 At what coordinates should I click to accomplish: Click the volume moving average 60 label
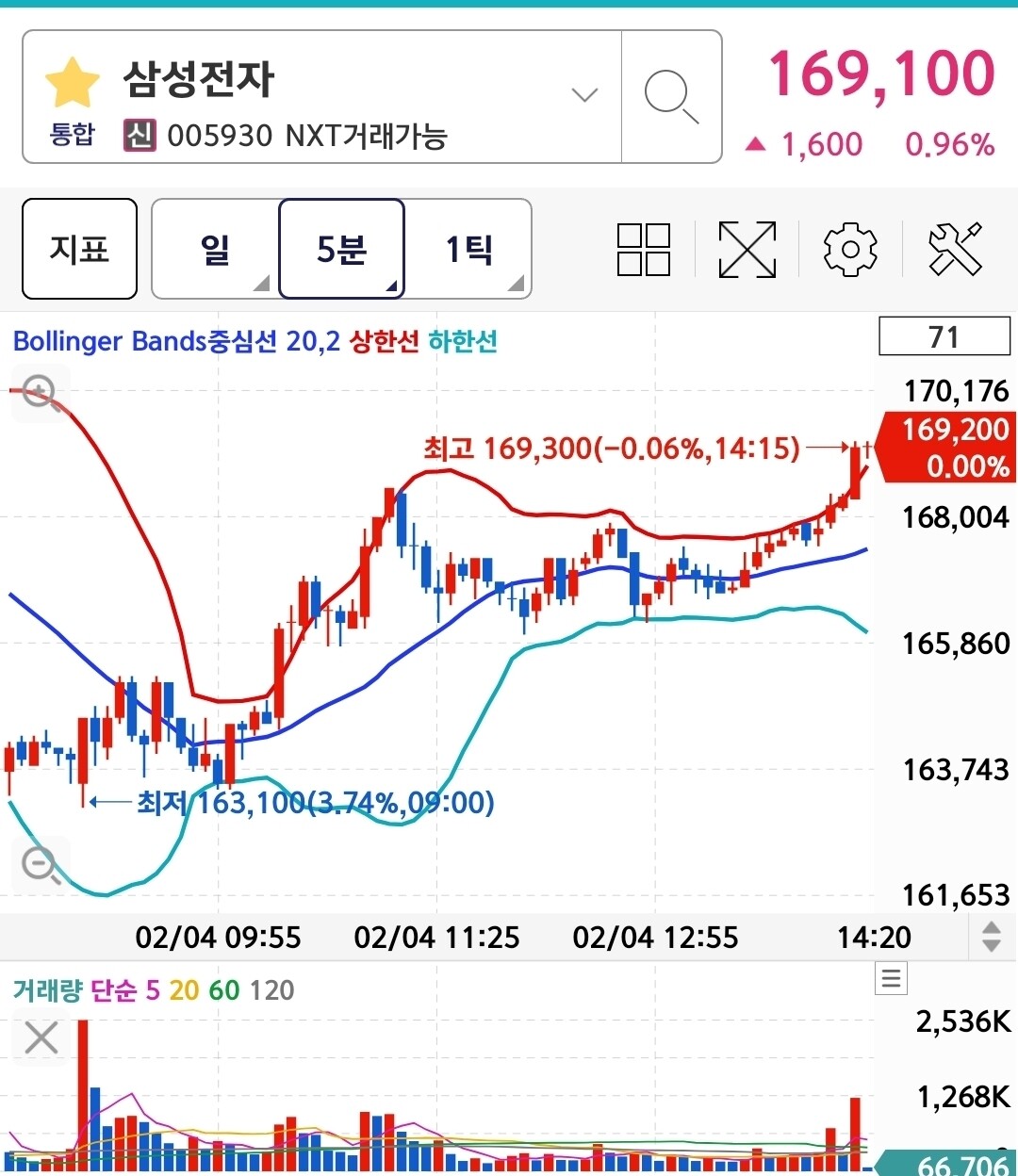click(224, 990)
